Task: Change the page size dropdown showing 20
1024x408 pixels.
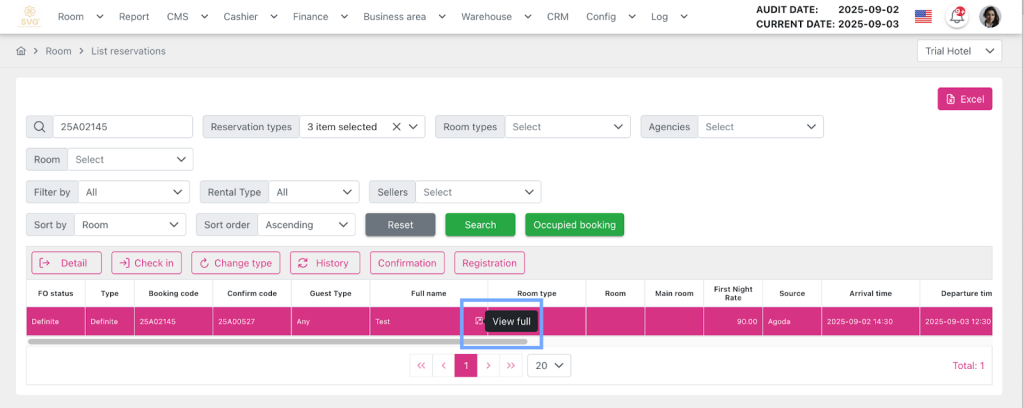Action: tap(549, 366)
